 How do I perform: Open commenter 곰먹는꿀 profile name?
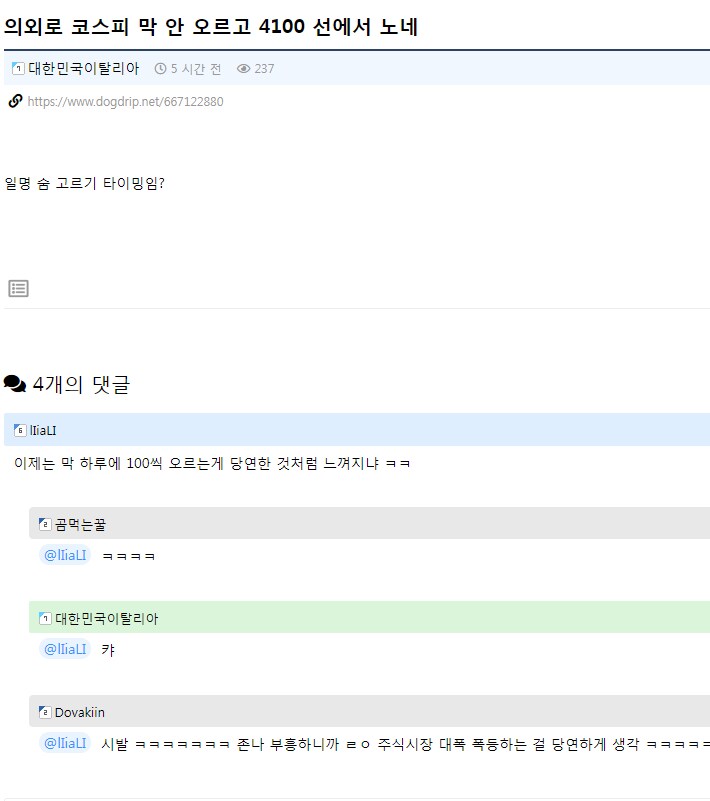pyautogui.click(x=80, y=524)
